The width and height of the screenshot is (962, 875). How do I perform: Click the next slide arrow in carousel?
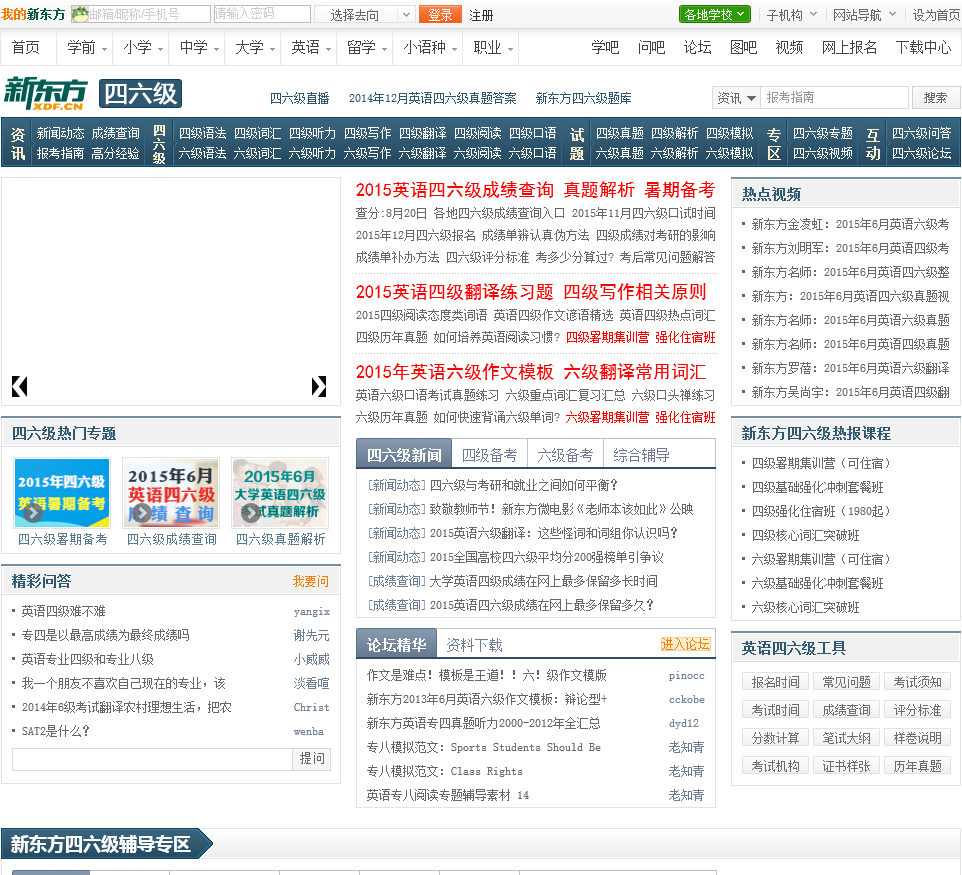318,386
